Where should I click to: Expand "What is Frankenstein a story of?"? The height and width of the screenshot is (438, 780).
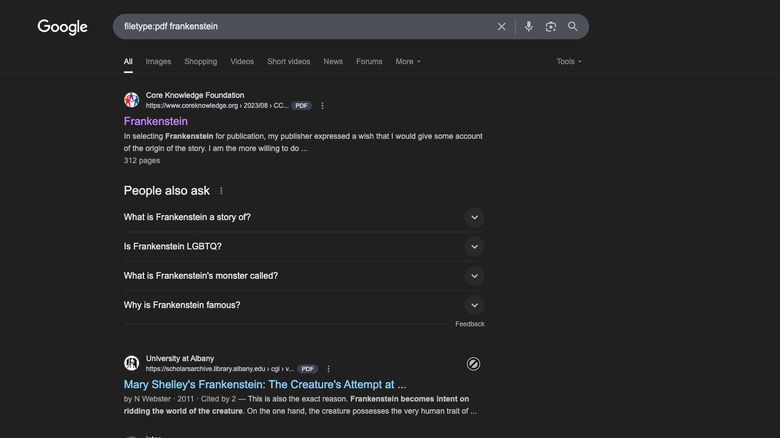pyautogui.click(x=474, y=217)
